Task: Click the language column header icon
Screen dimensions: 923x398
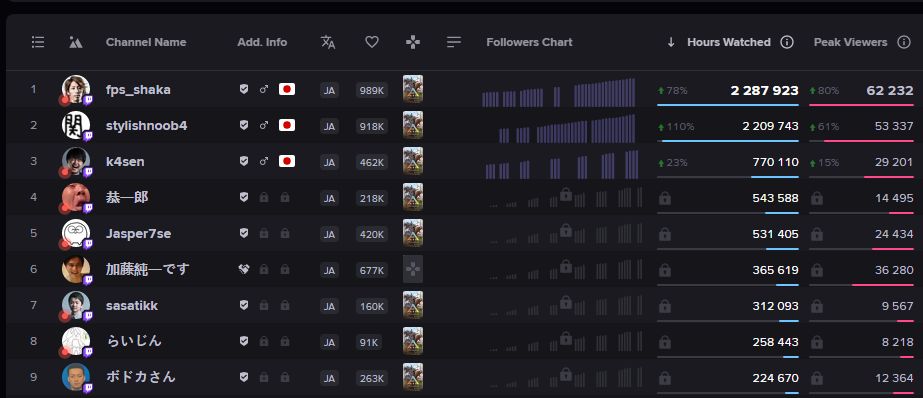Action: pyautogui.click(x=328, y=42)
